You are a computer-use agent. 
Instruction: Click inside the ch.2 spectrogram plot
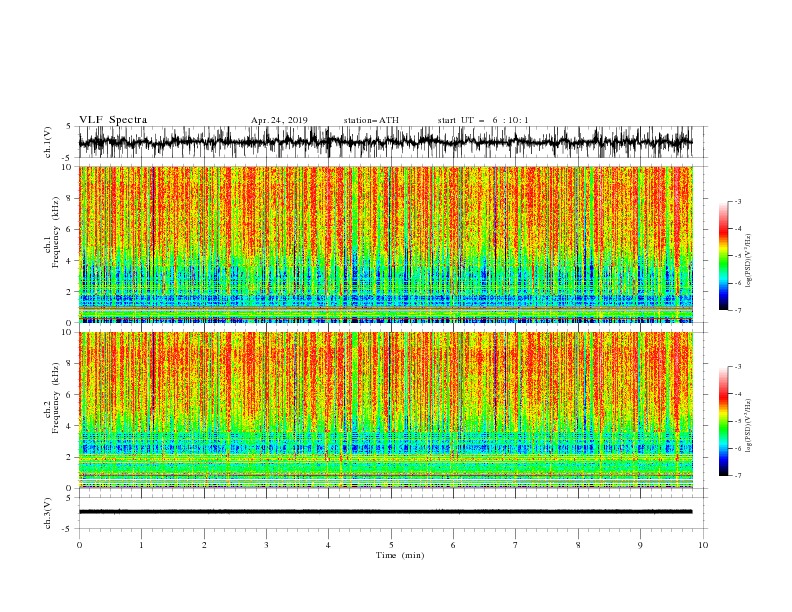(x=386, y=410)
